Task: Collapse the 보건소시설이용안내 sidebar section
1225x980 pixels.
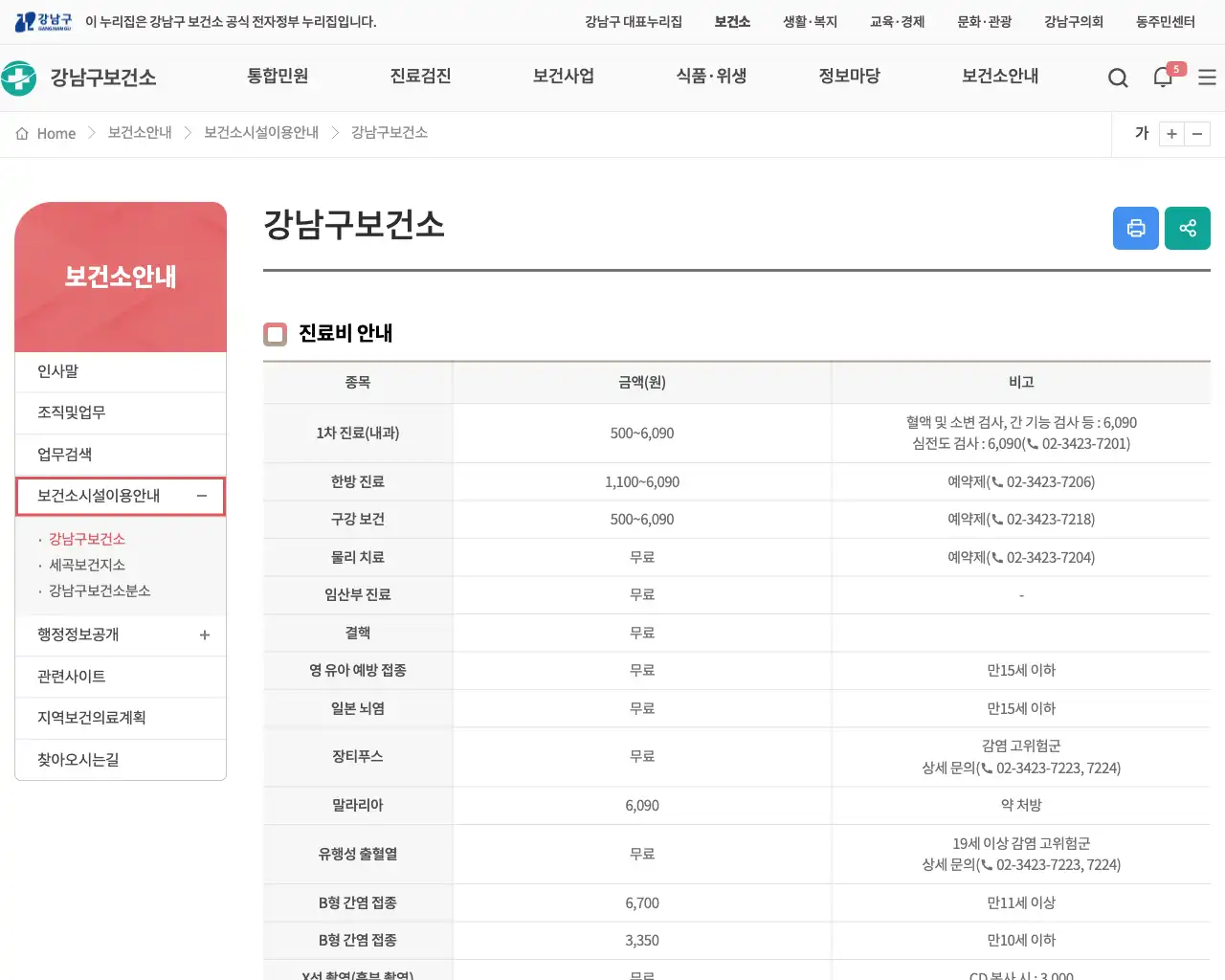Action: [x=202, y=496]
